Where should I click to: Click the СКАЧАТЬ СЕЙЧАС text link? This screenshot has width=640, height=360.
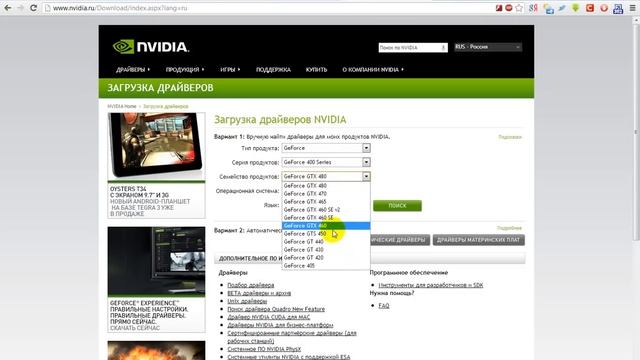[135, 328]
